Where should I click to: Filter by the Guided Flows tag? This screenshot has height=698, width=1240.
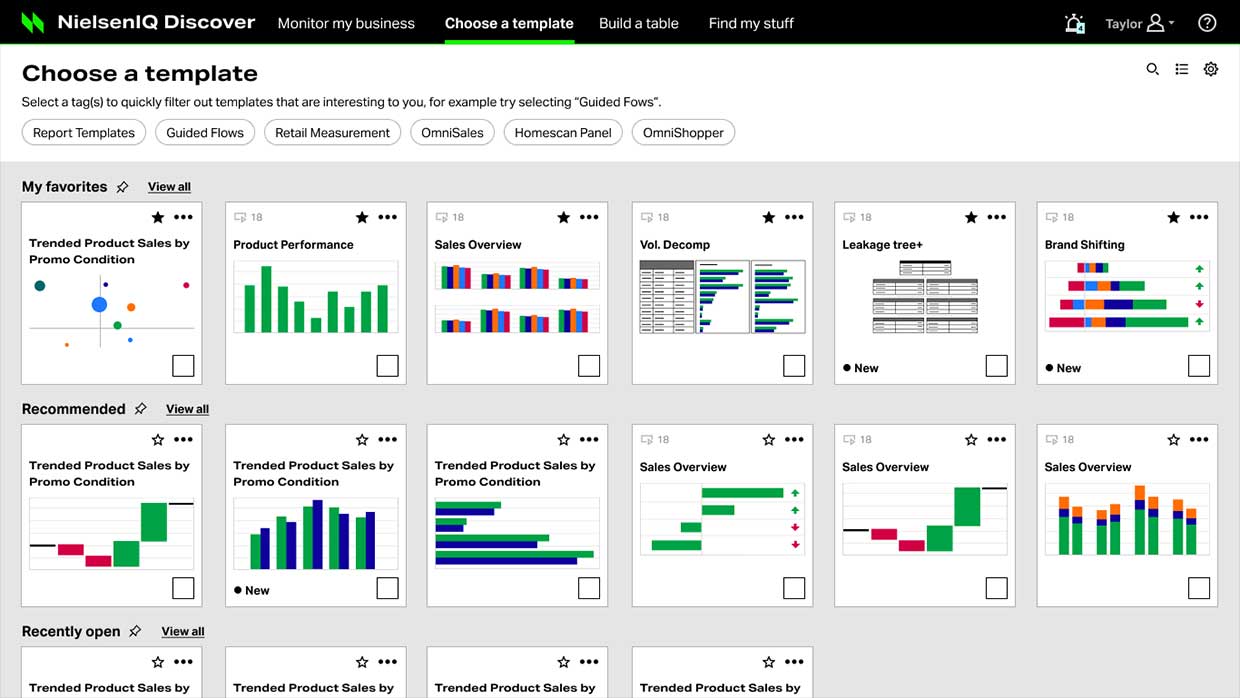click(x=205, y=132)
